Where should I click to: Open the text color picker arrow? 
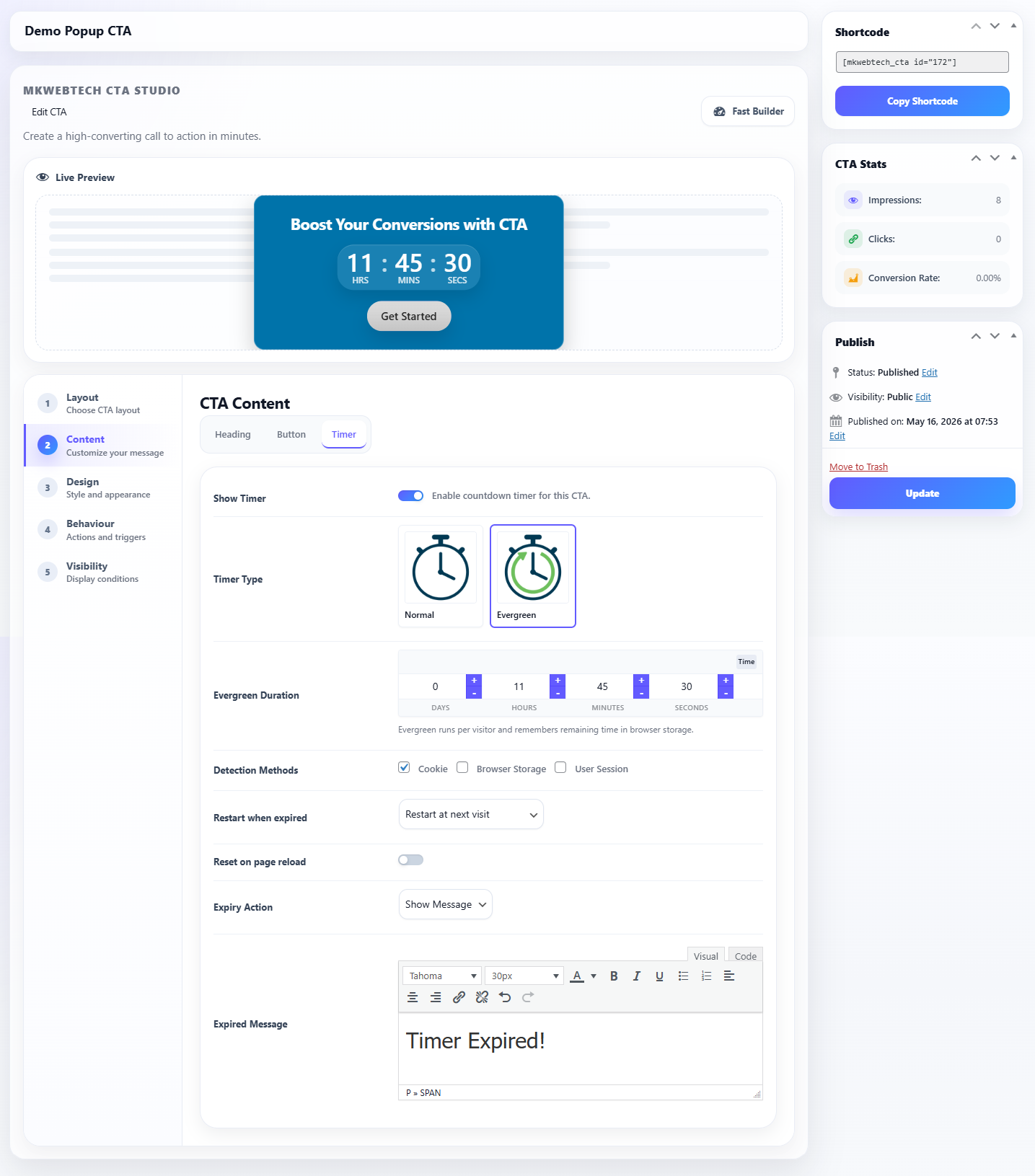coord(594,976)
